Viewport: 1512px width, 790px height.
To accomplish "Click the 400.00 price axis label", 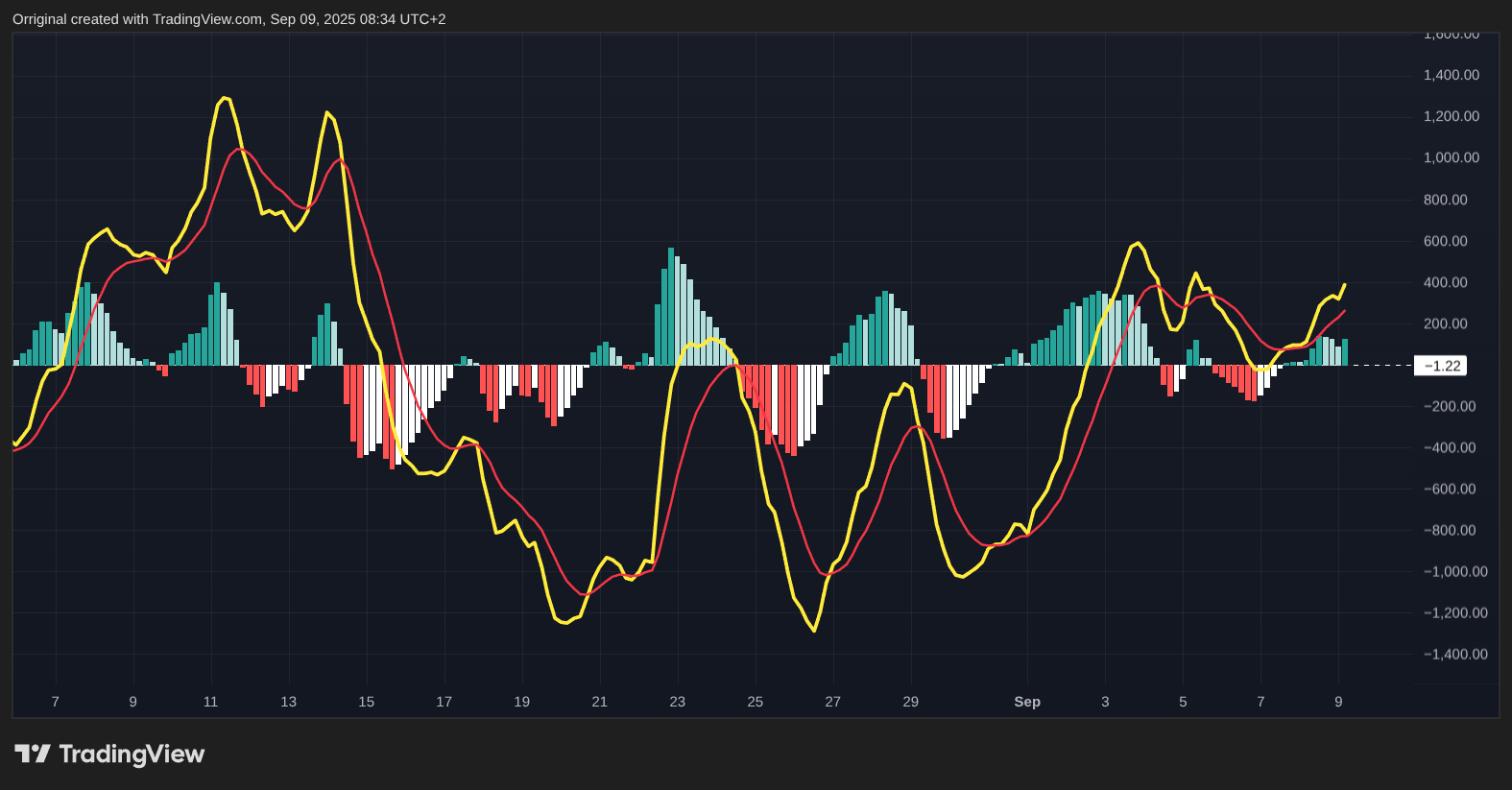I will point(1445,282).
